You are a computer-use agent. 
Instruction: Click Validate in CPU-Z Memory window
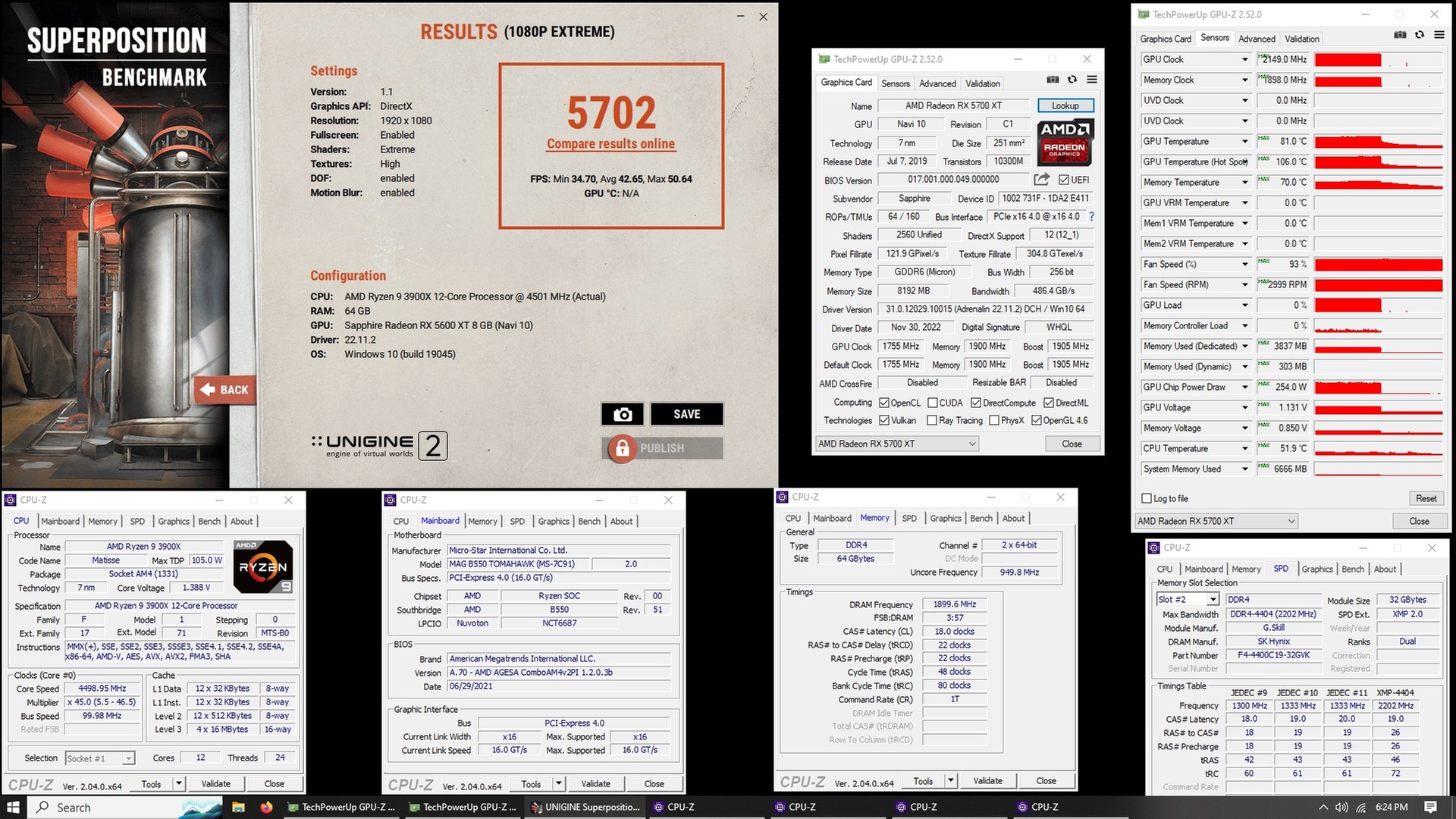pos(987,780)
